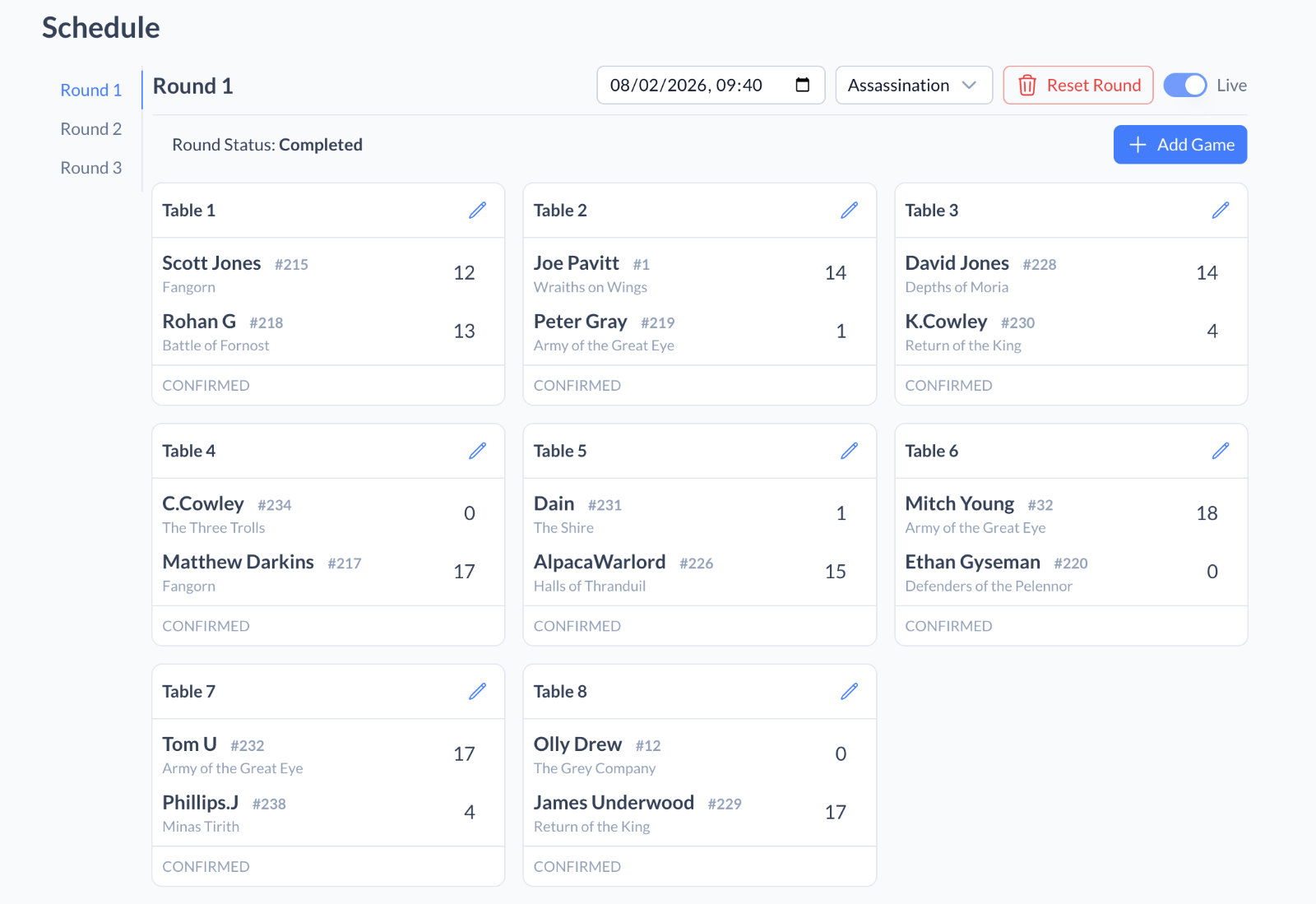Select player name AlpacaWarlord
Screen dimensions: 1316x904
coord(600,562)
